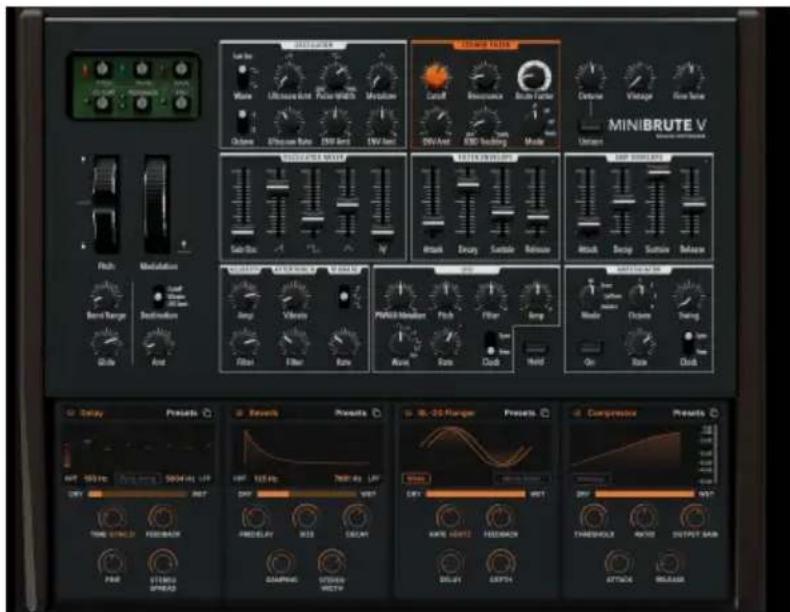Click the Pitch bend wheel
The image size is (790, 612).
pos(106,205)
